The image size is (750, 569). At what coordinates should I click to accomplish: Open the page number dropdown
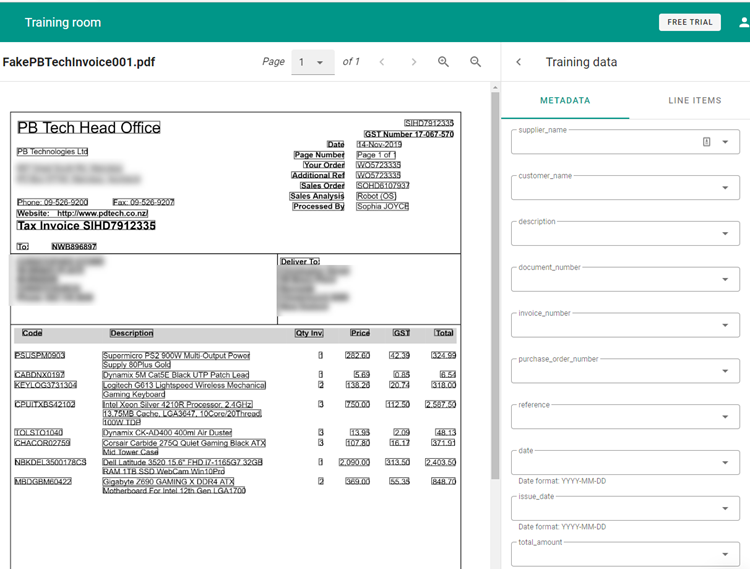311,62
